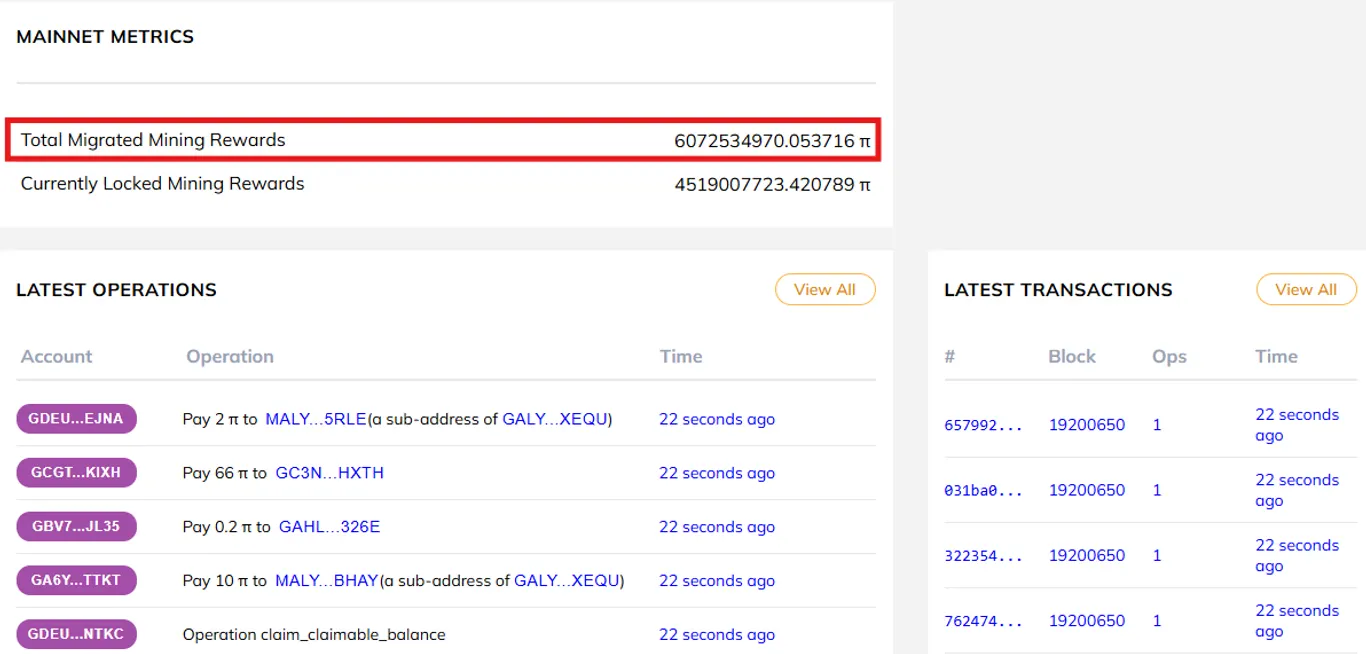Open time link in 657992 transaction row

(1297, 425)
